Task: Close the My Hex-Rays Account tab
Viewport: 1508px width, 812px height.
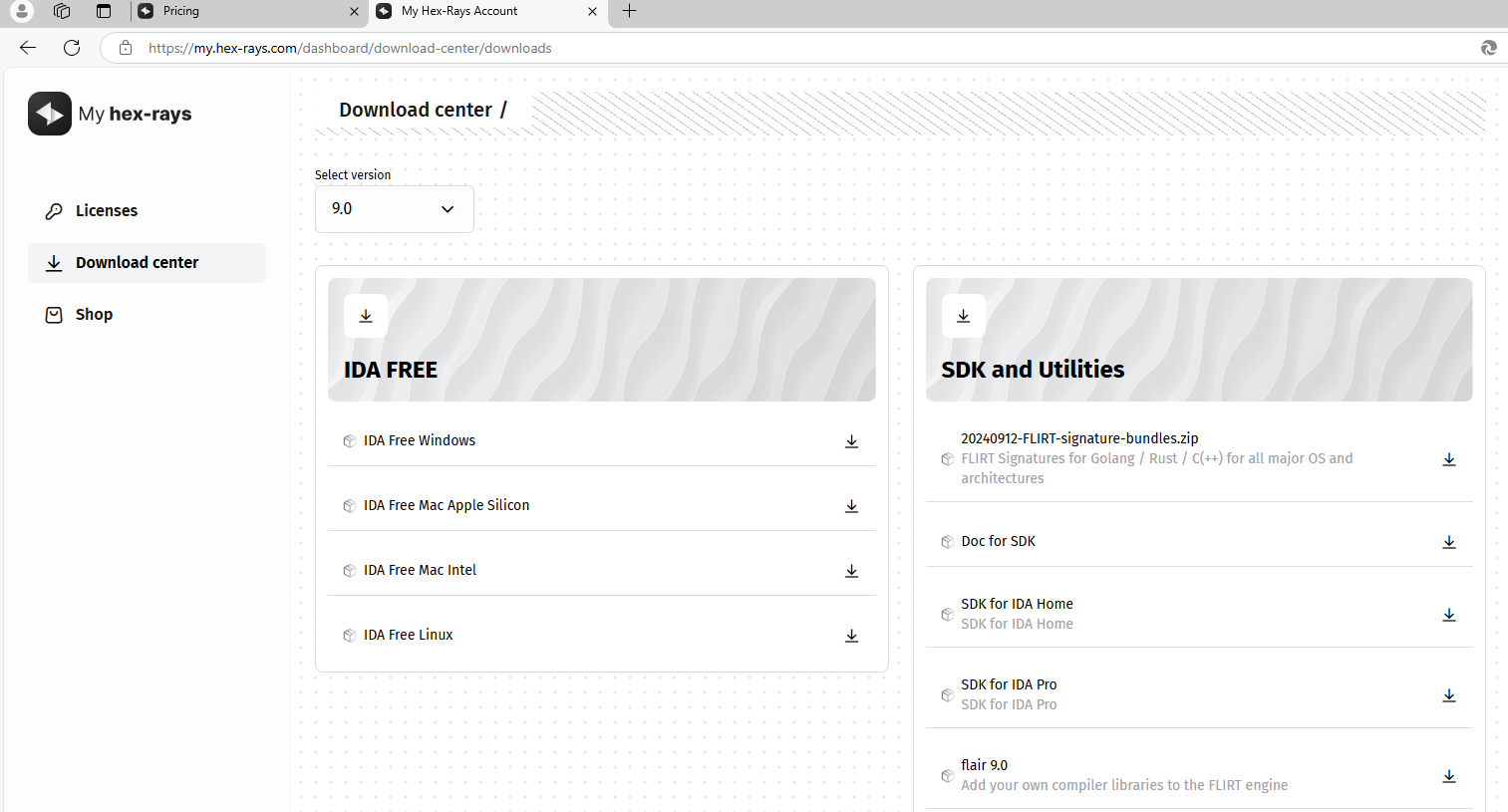Action: coord(593,12)
